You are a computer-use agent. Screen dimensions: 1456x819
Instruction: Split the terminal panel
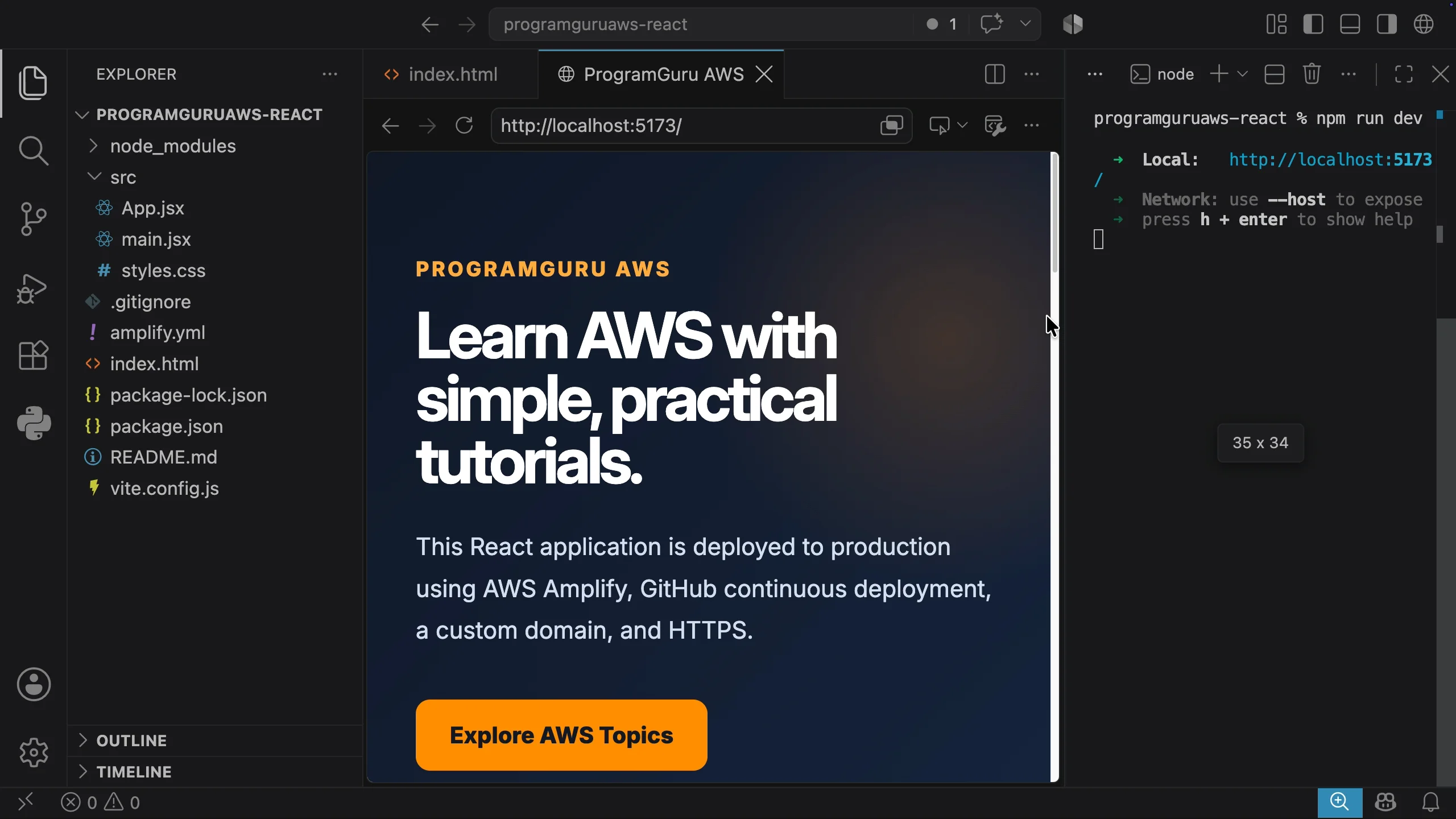1274,75
